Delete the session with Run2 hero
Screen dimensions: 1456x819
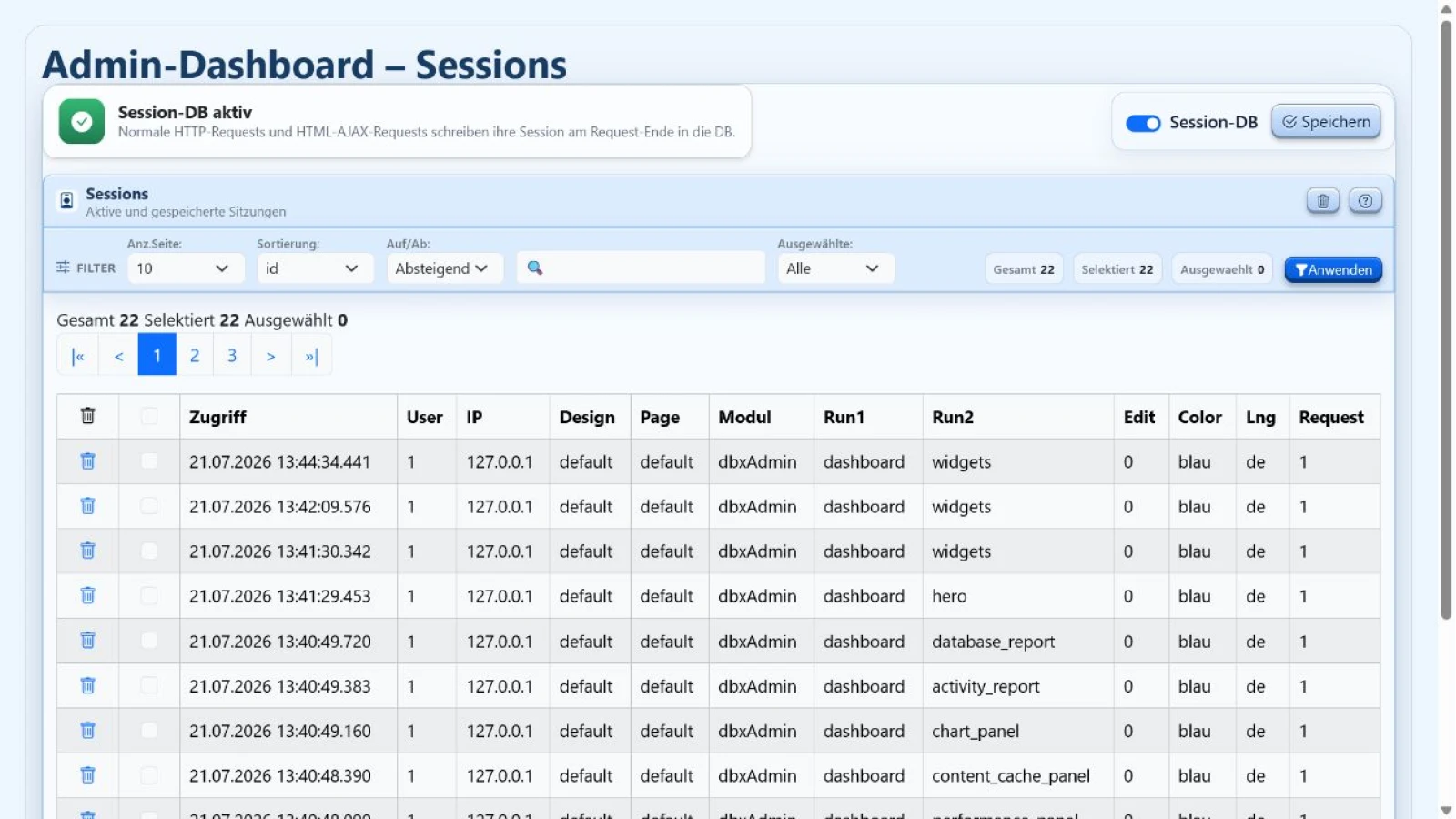(x=87, y=595)
